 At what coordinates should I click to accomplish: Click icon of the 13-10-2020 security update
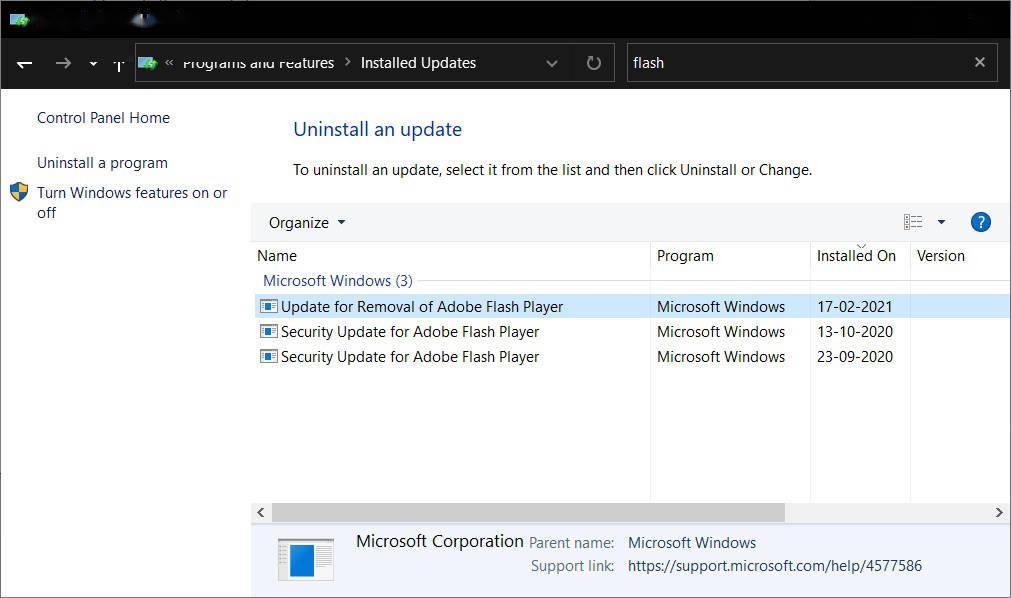268,331
